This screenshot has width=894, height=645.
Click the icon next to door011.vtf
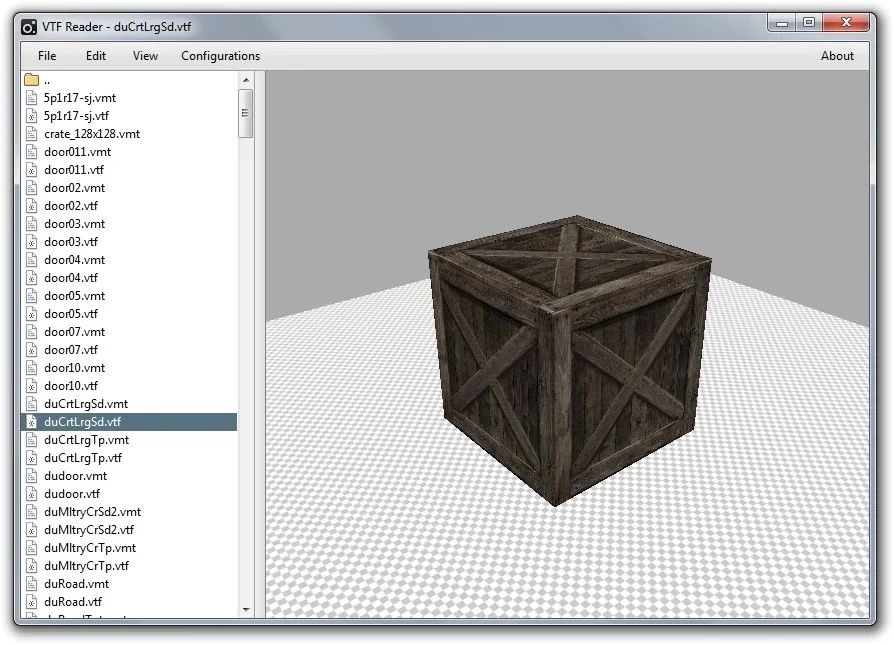click(31, 170)
